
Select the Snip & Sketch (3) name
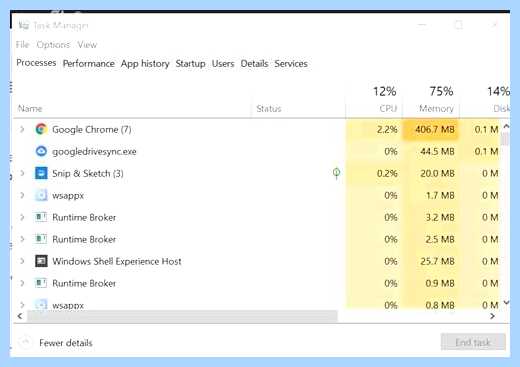point(88,173)
